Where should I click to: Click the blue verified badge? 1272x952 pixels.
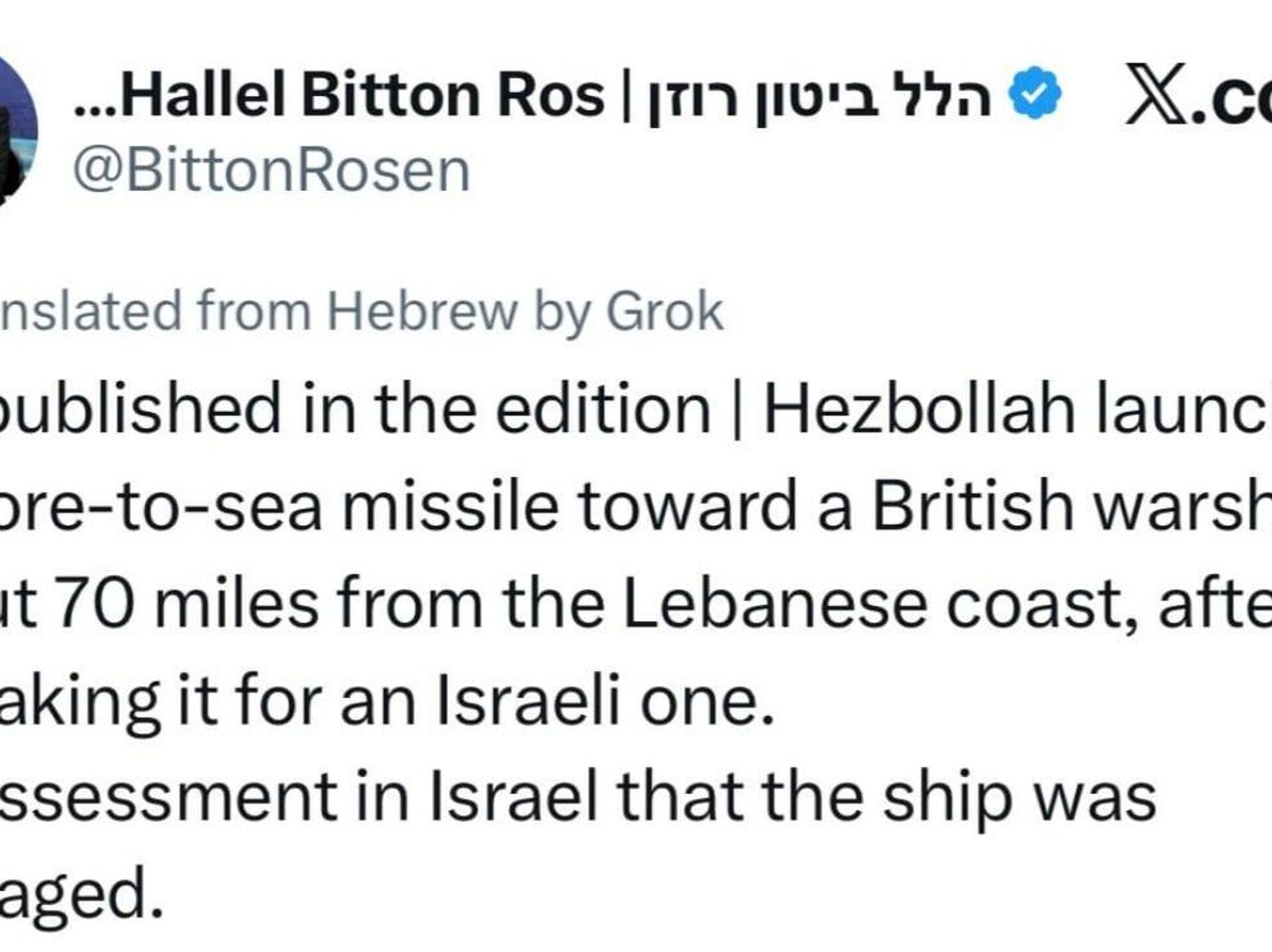[x=1034, y=93]
